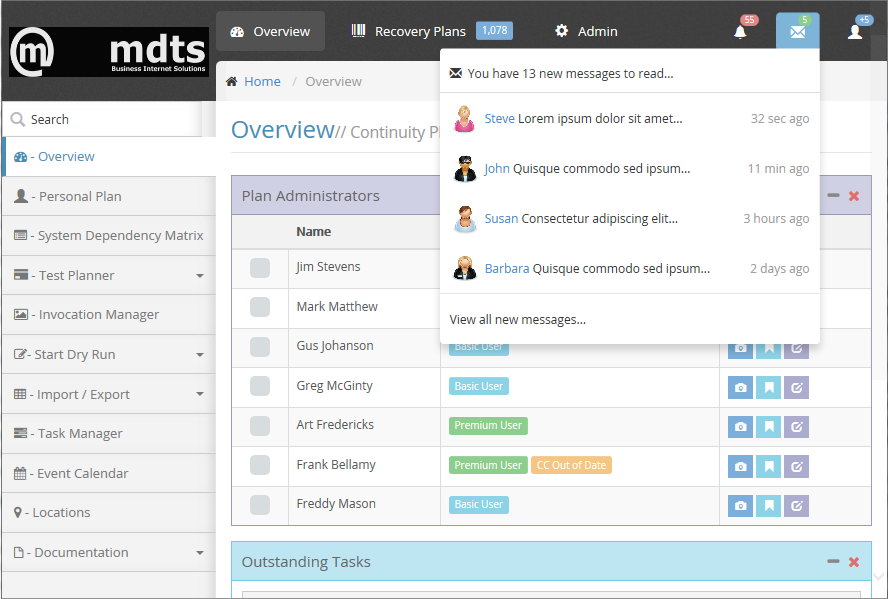Check the box for Freddy Mason
Image resolution: width=888 pixels, height=599 pixels.
[x=260, y=504]
